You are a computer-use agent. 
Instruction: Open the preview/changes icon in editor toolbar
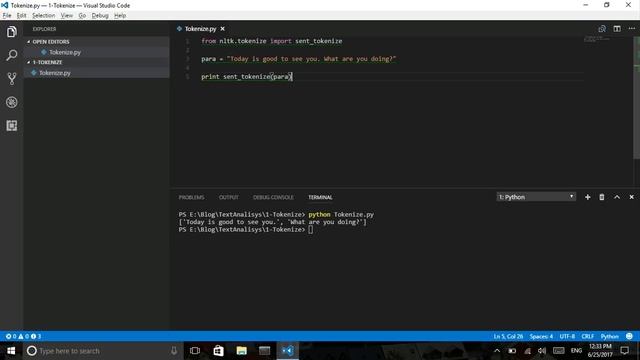click(x=602, y=29)
